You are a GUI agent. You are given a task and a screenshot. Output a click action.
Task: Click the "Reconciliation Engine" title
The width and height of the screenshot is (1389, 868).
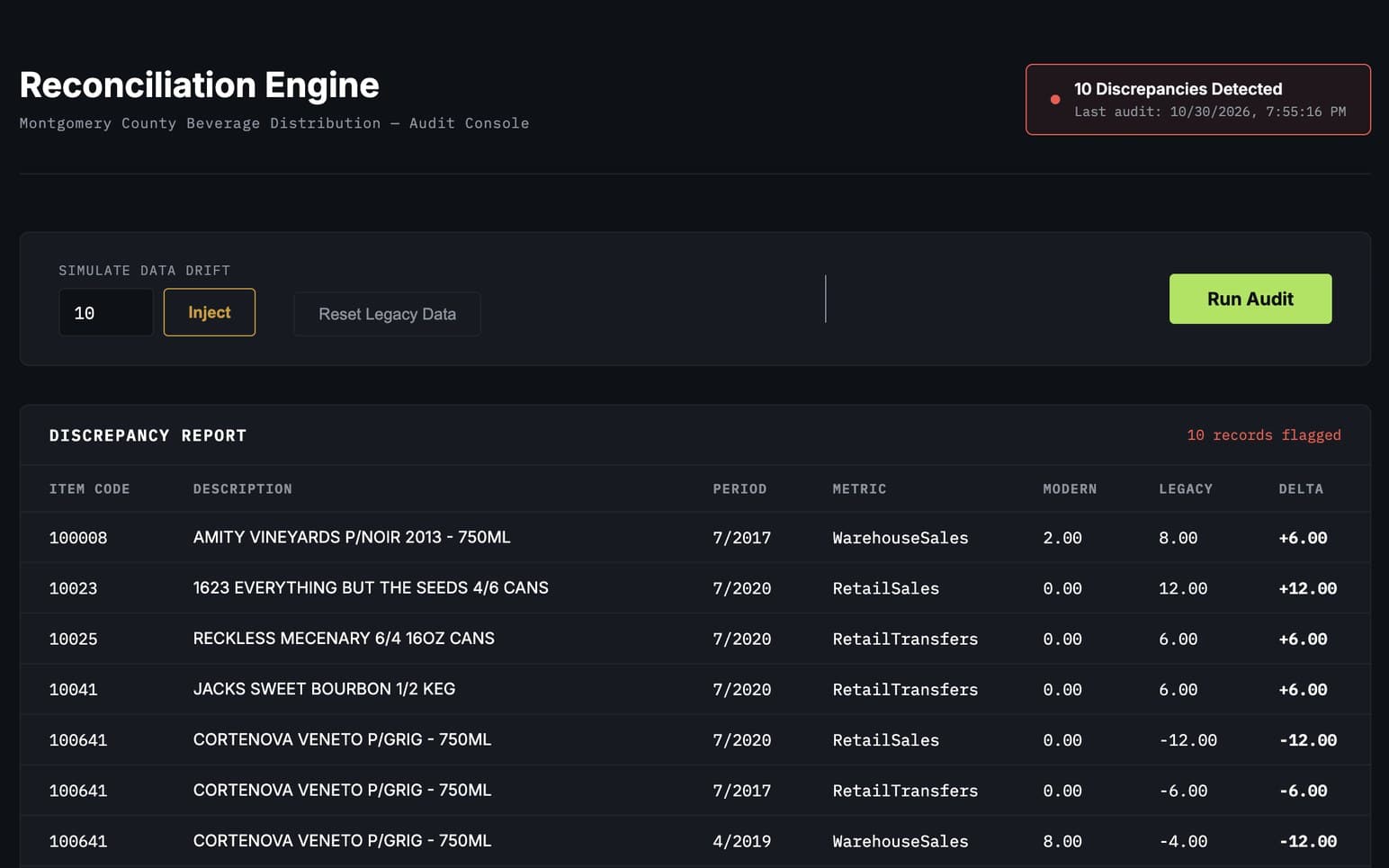tap(200, 85)
